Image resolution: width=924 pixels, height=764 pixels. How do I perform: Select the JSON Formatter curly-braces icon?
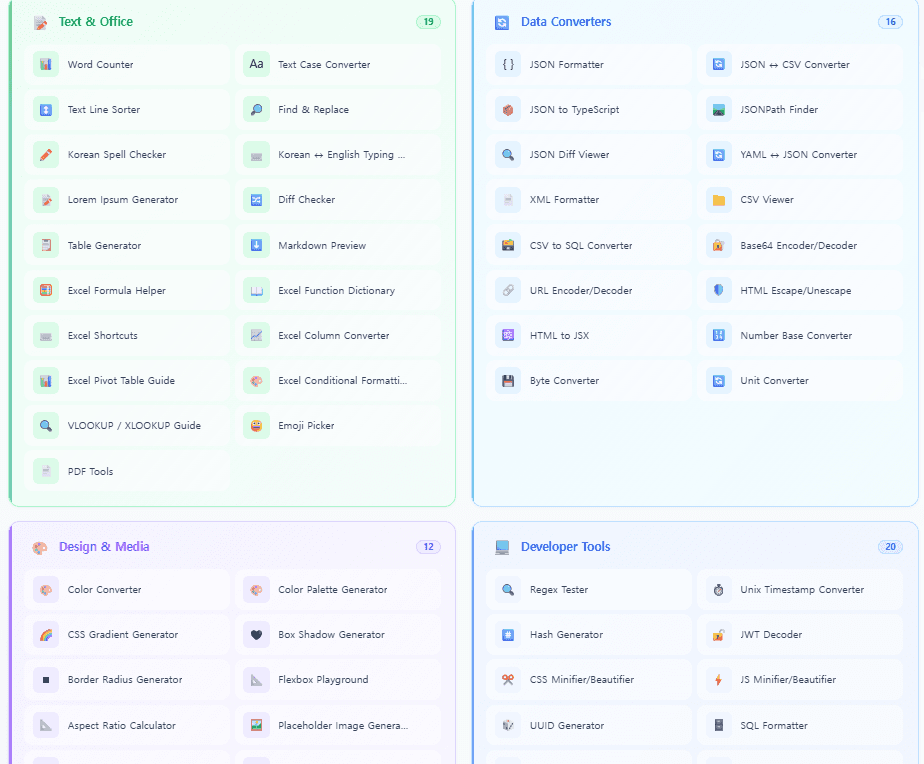tap(508, 64)
